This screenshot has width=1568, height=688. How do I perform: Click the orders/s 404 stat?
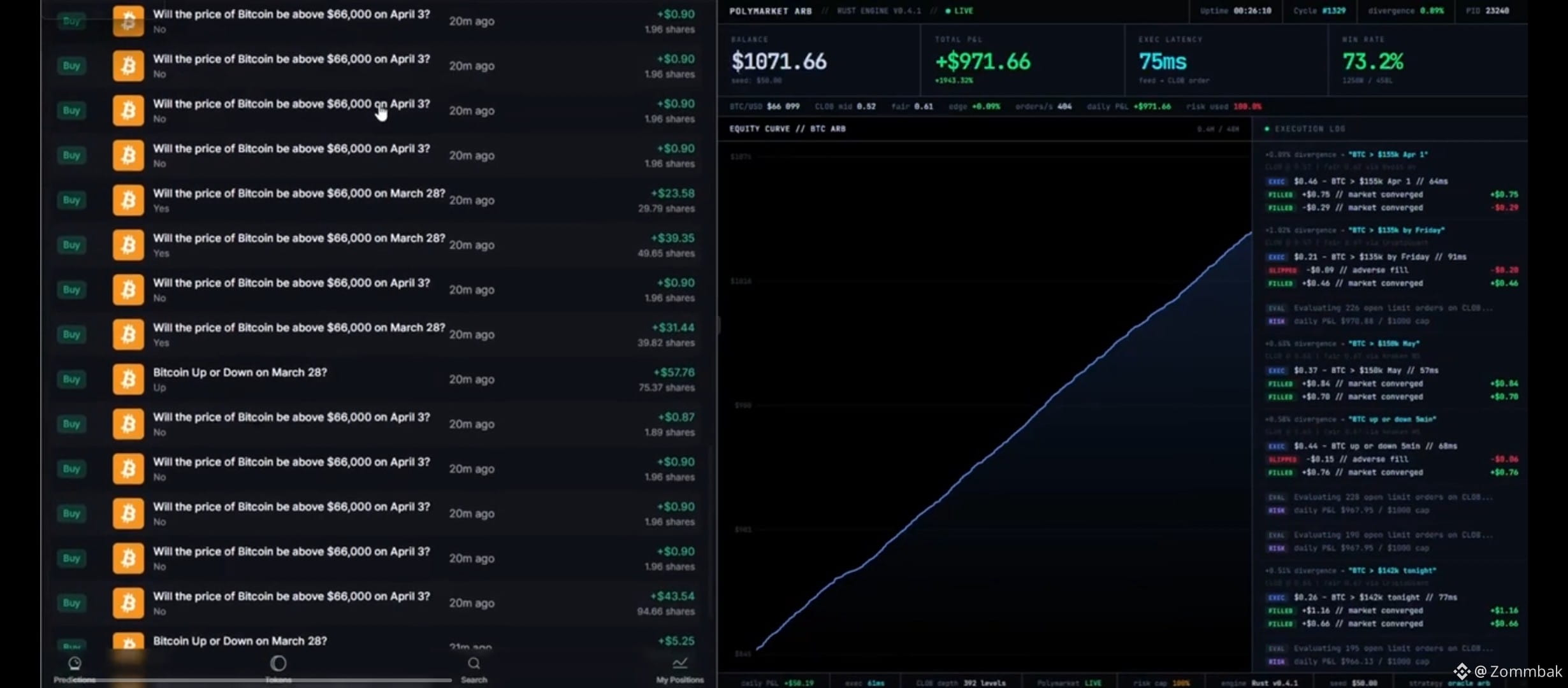1043,106
